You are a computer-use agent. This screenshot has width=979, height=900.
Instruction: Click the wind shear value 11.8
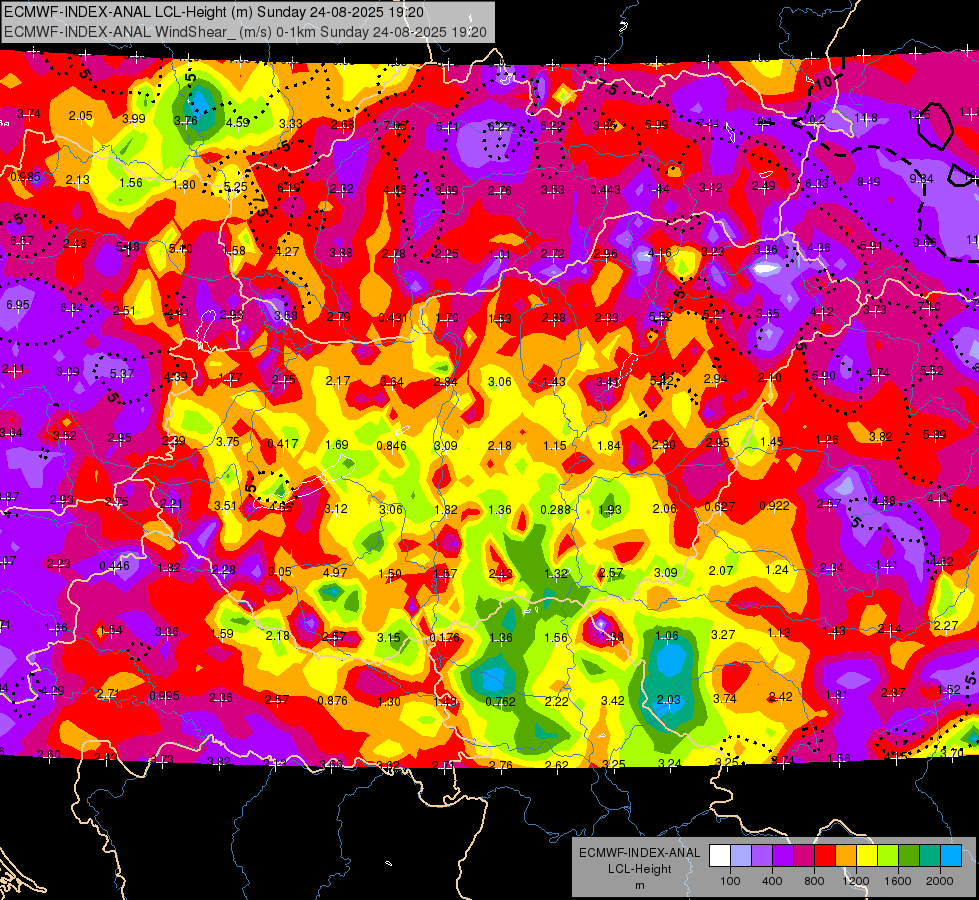866,118
